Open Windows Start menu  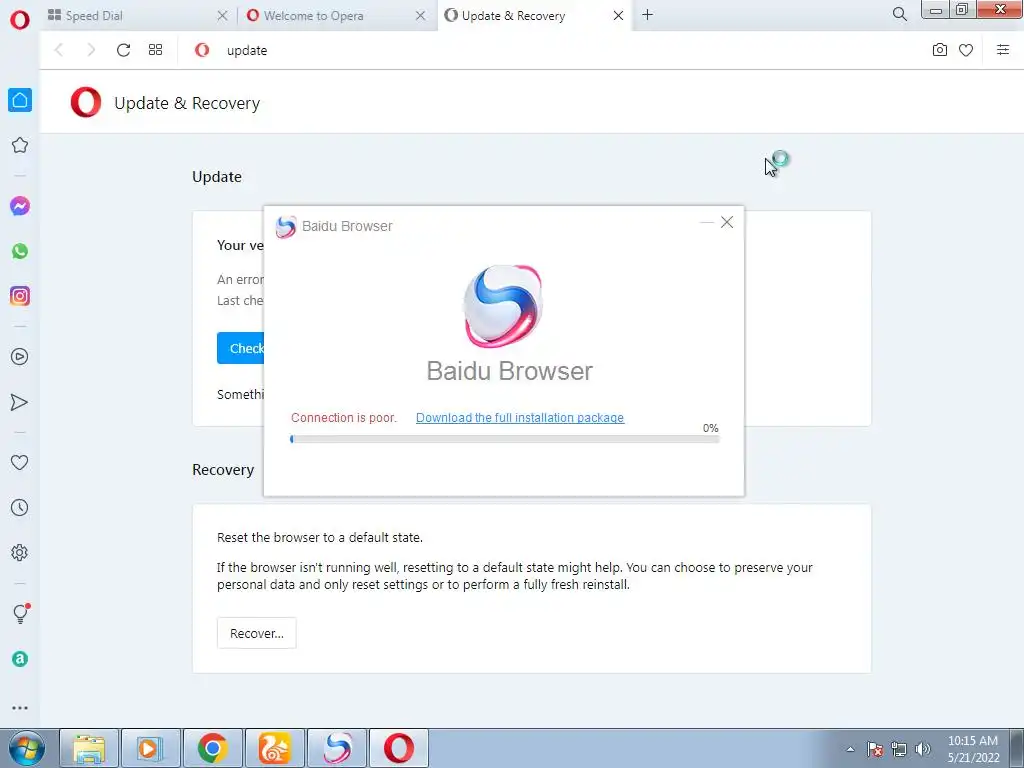pyautogui.click(x=26, y=748)
